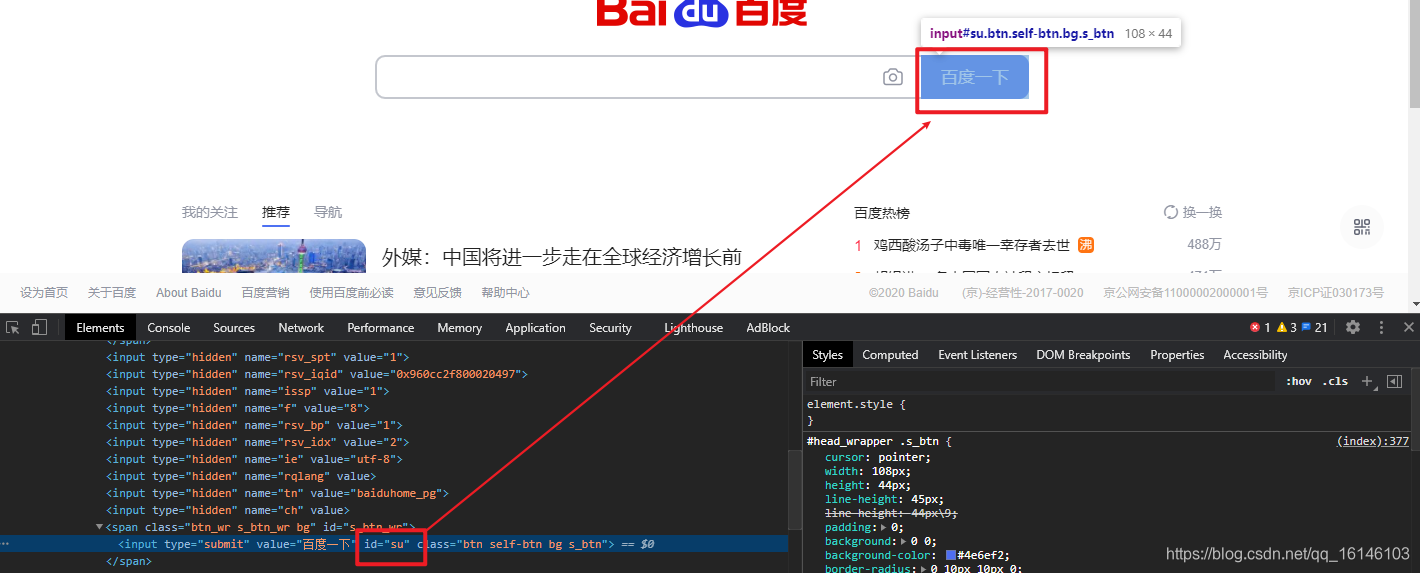Select the input type="submit" DOM row

pos(394,544)
